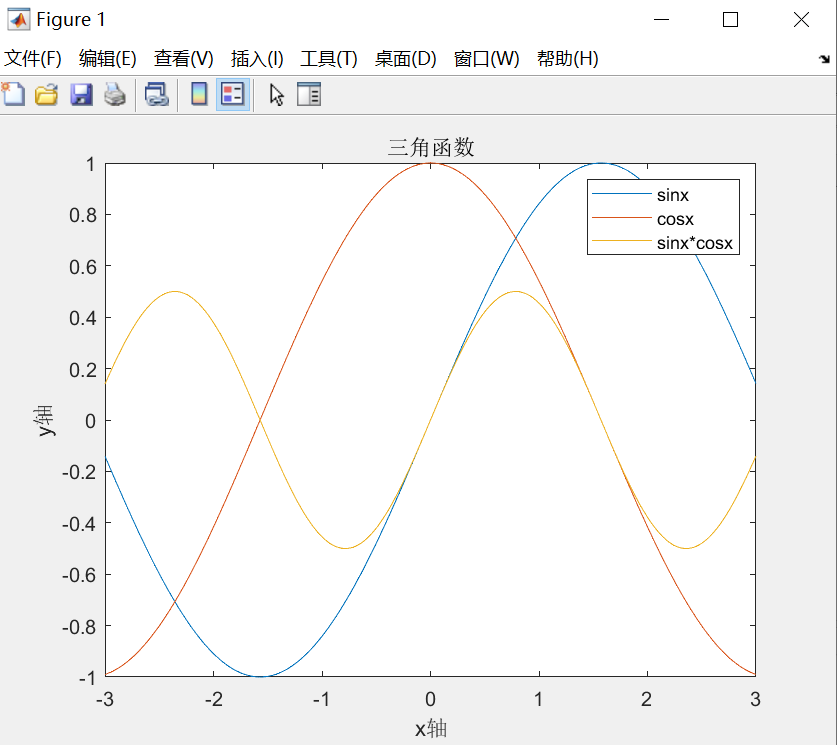Select the Link Plot chain icon
Screen dimensions: 837x745
tap(156, 94)
